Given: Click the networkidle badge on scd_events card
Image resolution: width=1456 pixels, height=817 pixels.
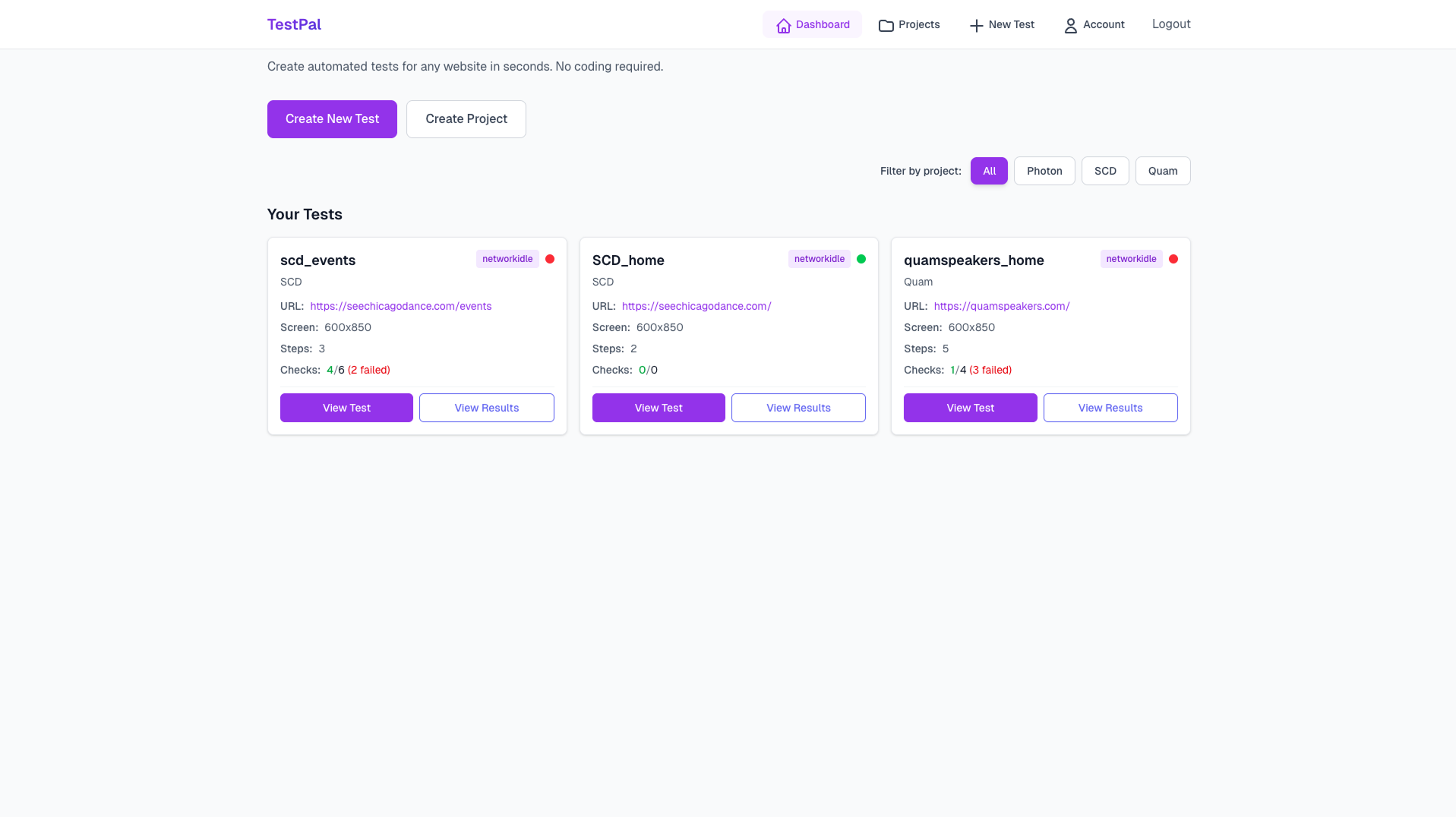Looking at the screenshot, I should coord(507,259).
